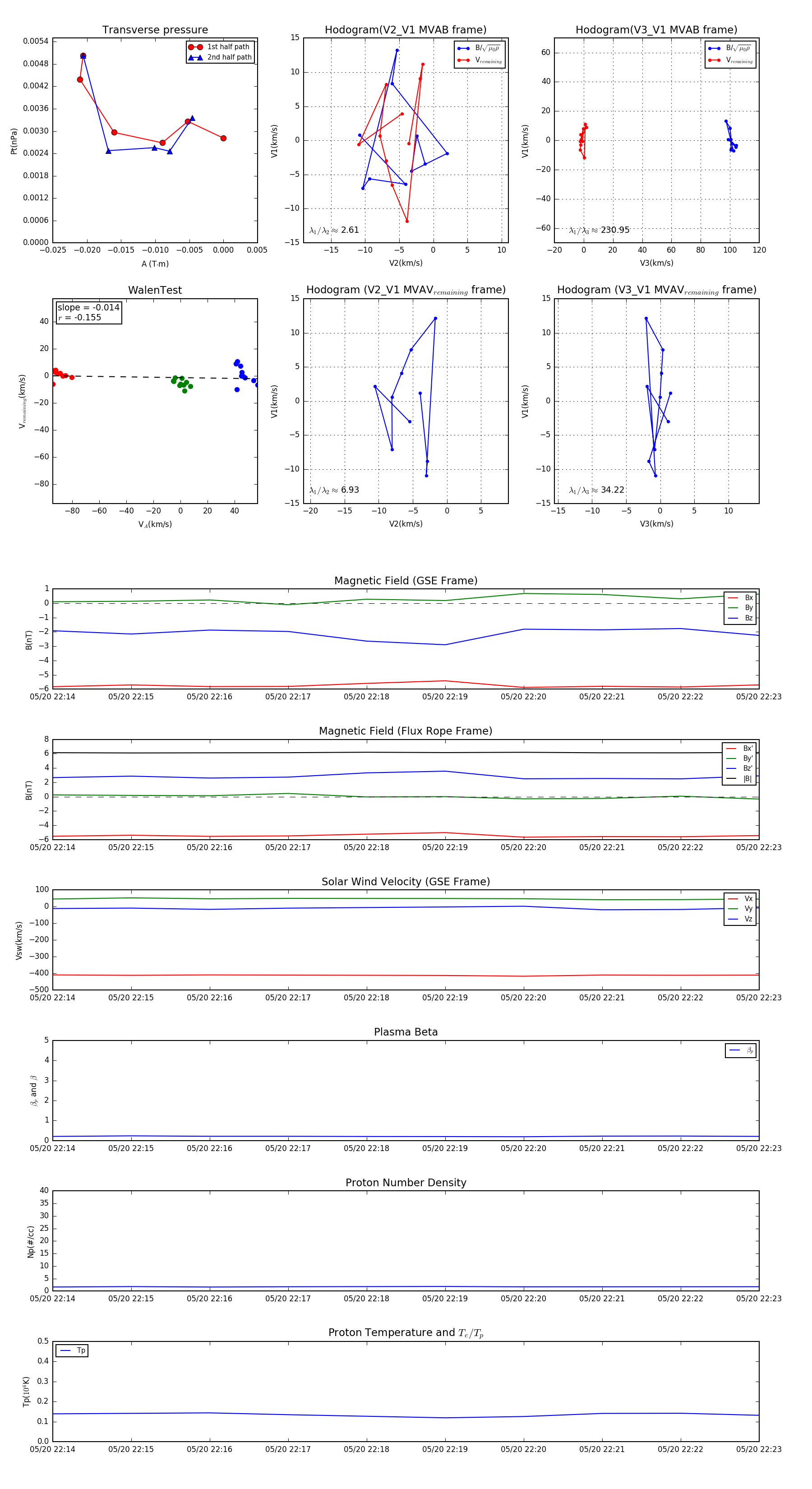
Task: Click the 'Solar Wind Velocity (GSE Frame)' title
Action: tap(406, 882)
